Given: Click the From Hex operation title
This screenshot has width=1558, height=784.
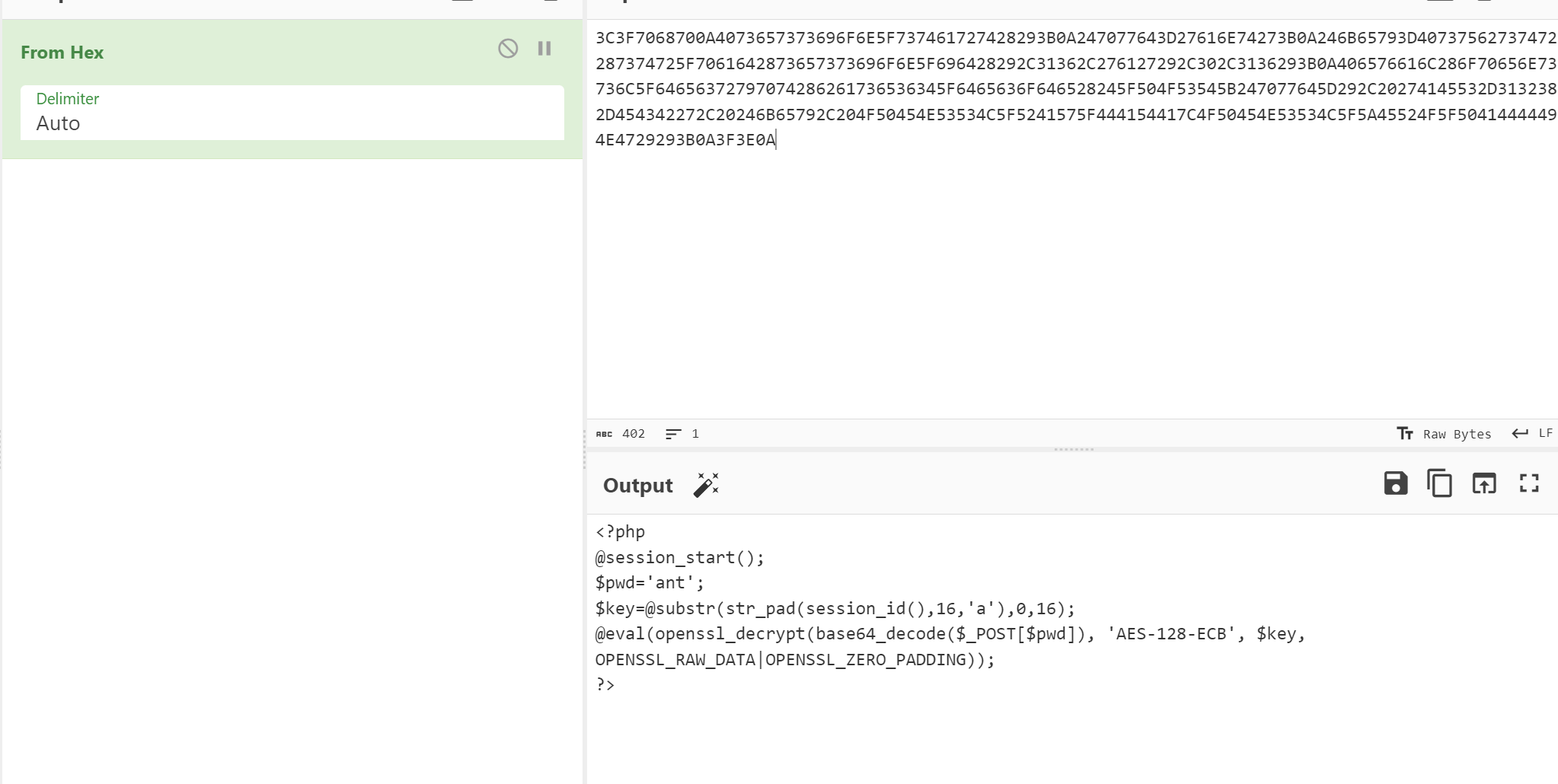Looking at the screenshot, I should coord(62,53).
